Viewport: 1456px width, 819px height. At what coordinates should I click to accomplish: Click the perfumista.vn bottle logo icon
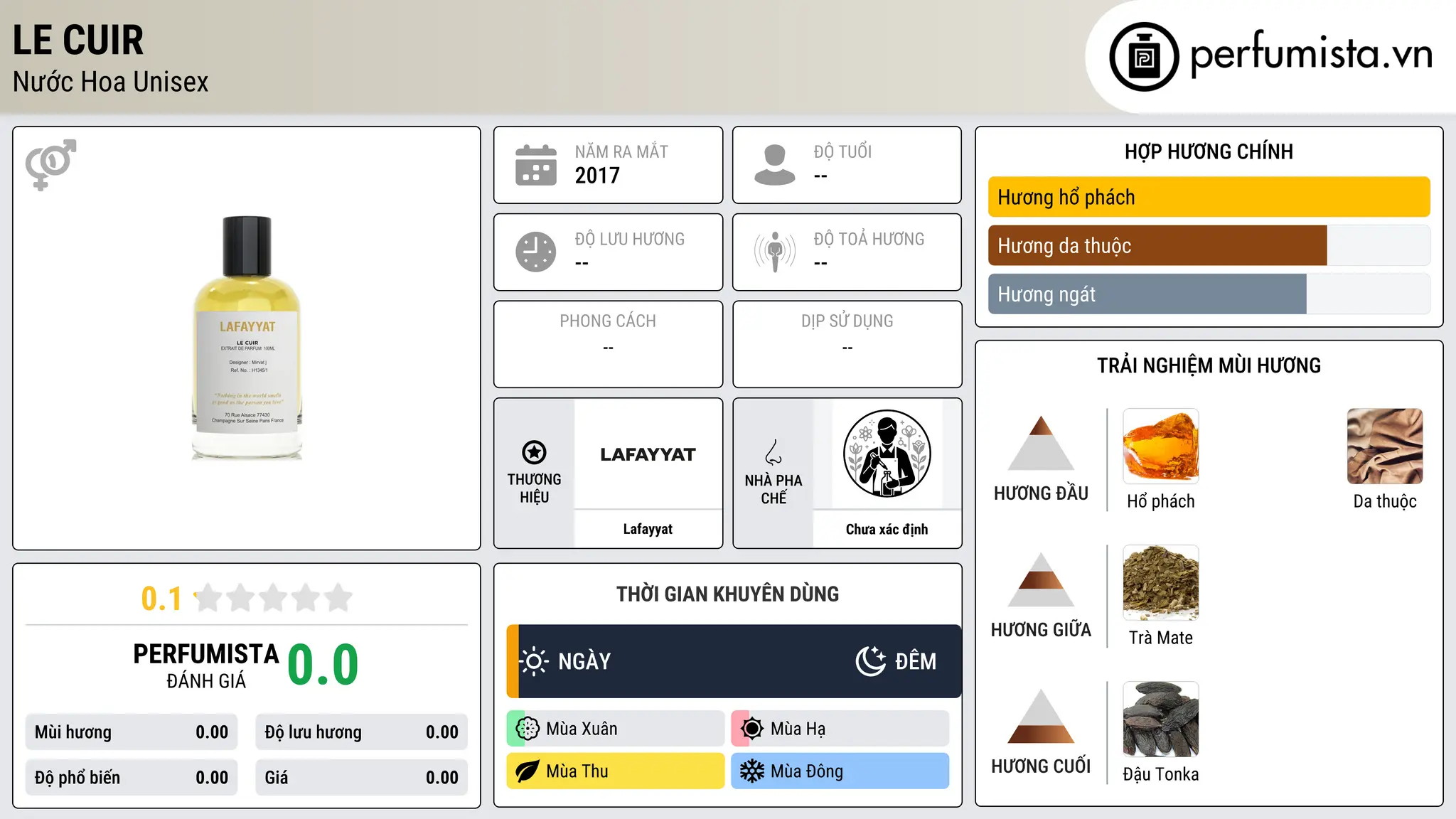[1144, 57]
